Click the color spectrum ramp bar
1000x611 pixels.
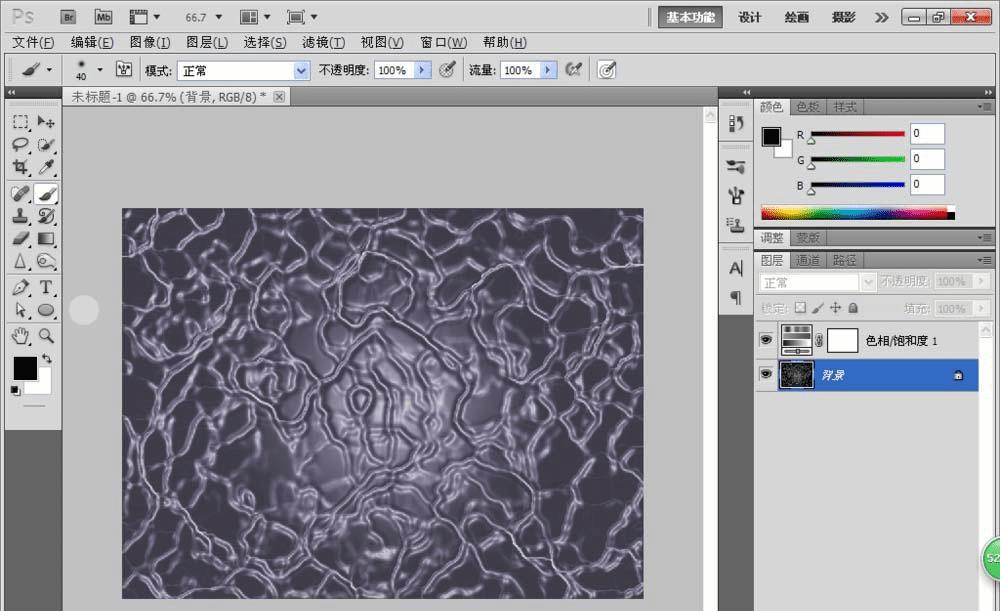tap(857, 212)
